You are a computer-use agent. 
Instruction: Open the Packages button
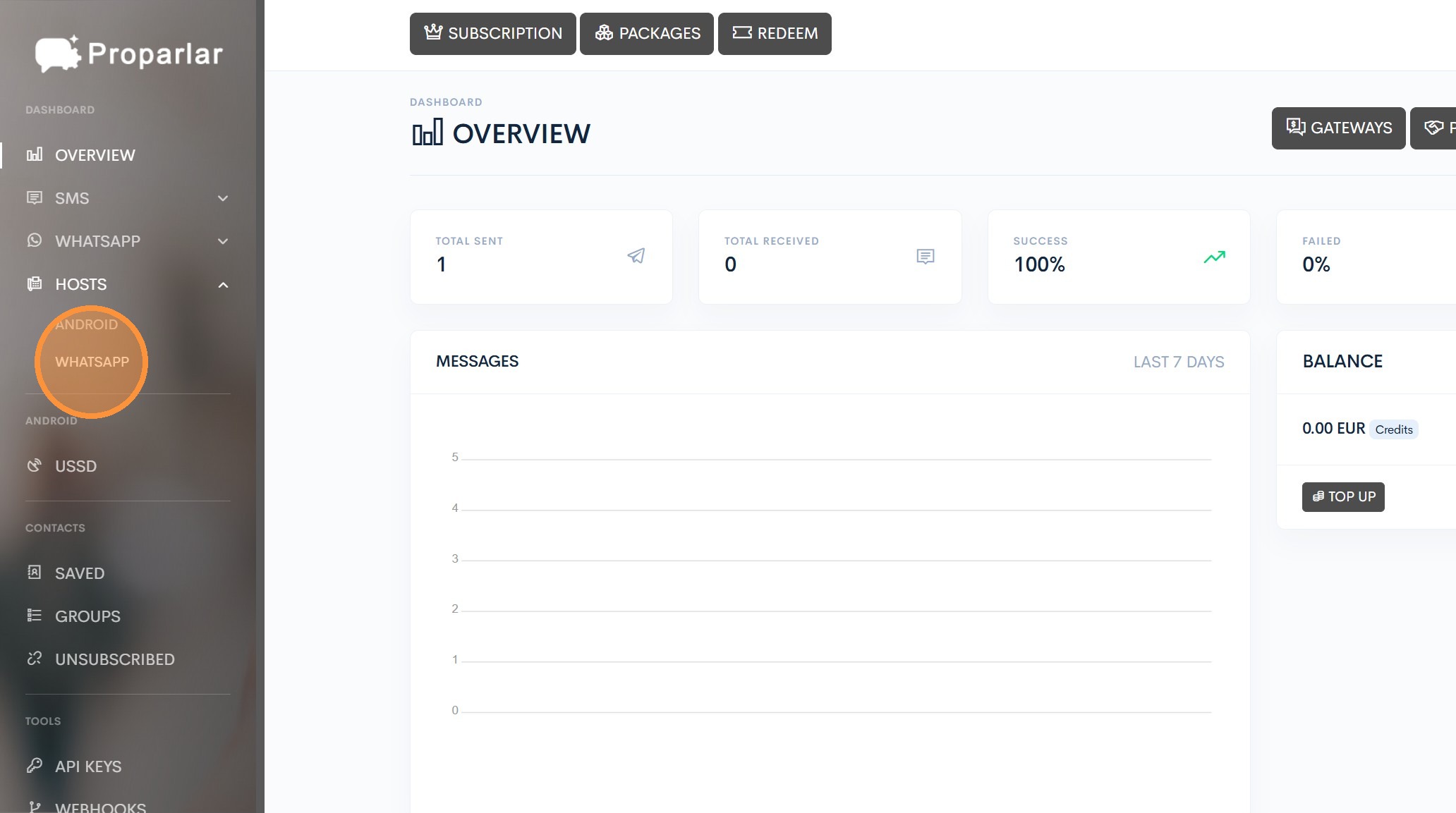pos(646,33)
